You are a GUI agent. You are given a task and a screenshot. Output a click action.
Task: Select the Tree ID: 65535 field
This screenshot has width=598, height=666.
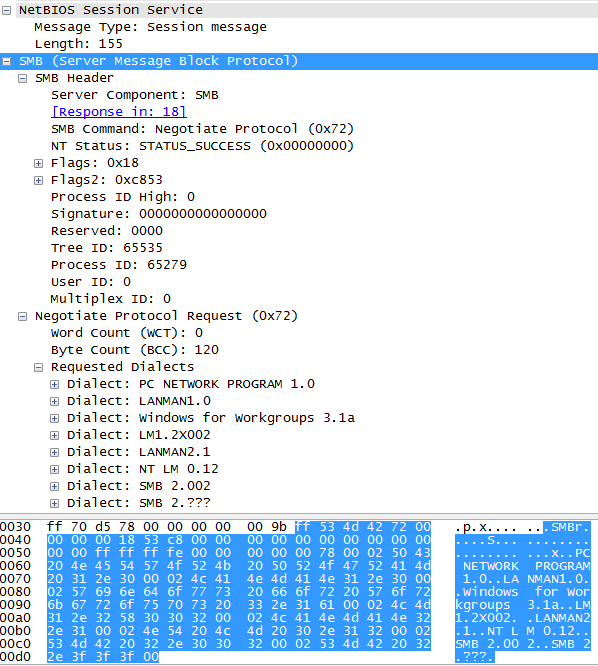(107, 248)
